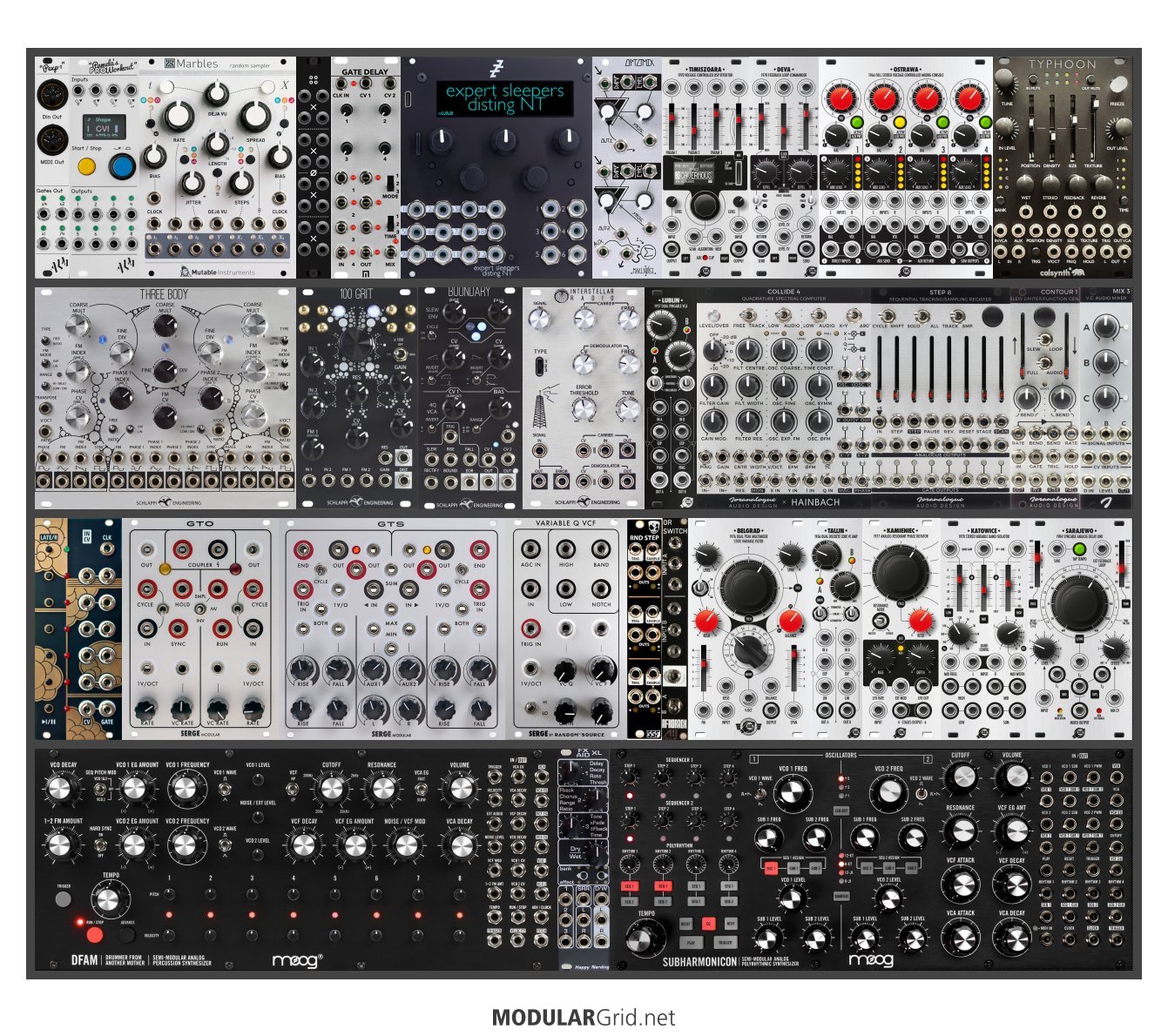1168x1036 pixels.
Task: Click the ADVANCE black button on DFAM
Action: point(127,935)
